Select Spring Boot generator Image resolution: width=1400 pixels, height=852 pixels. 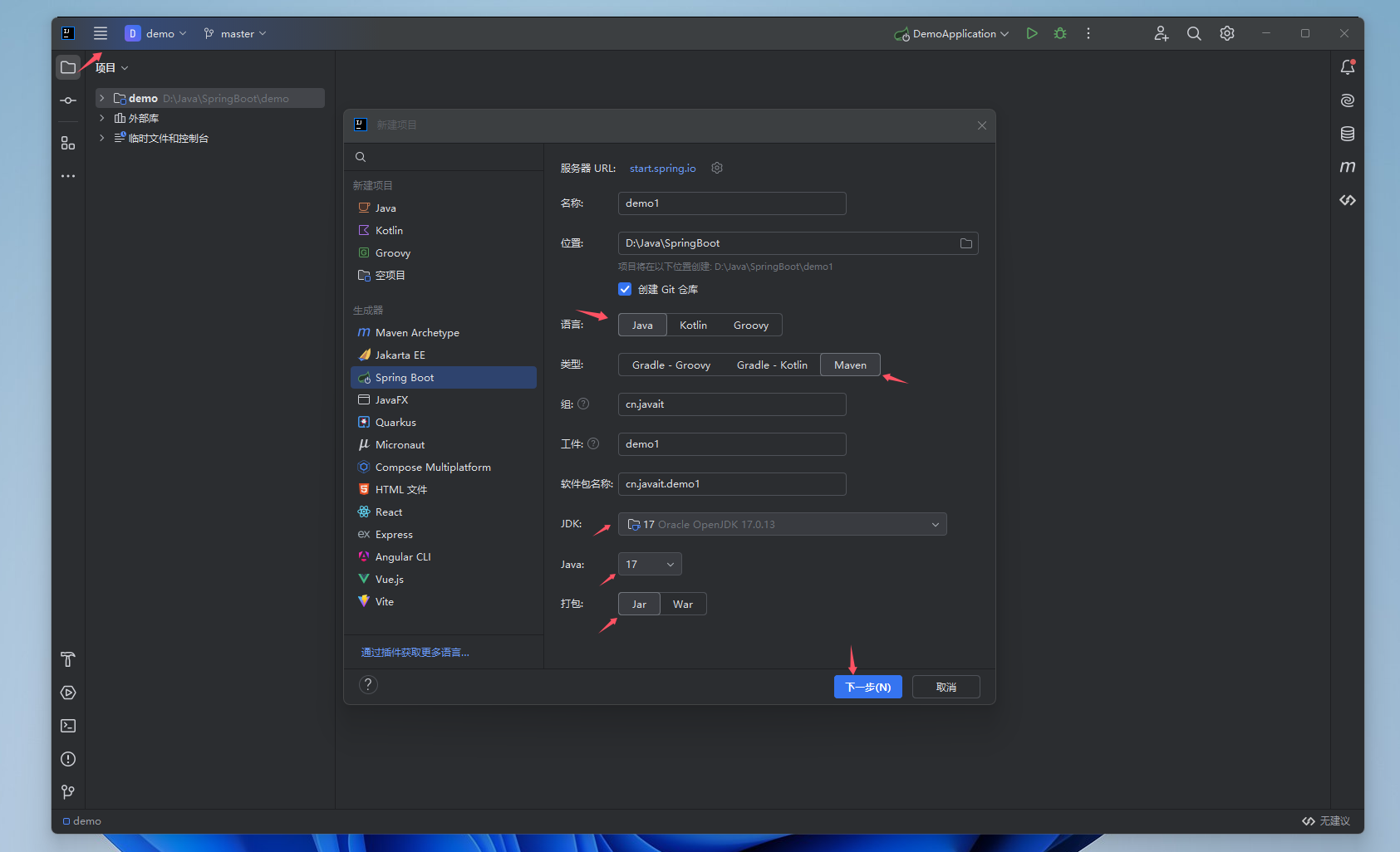tap(444, 377)
